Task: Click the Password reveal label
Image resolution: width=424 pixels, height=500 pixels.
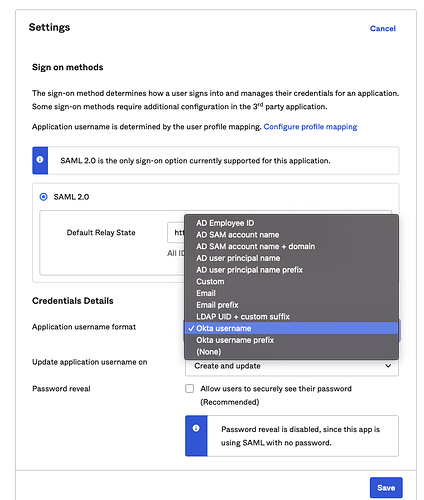Action: tap(61, 389)
